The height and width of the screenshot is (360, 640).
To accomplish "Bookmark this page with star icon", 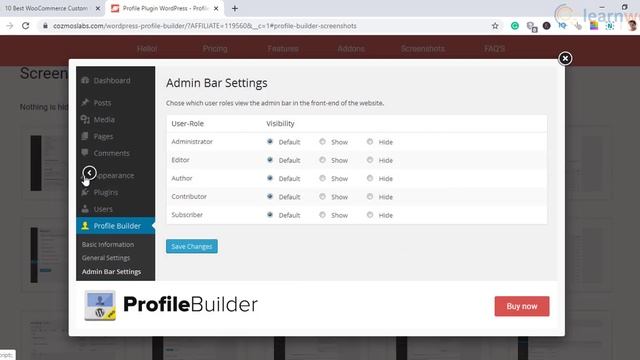I will coord(495,26).
